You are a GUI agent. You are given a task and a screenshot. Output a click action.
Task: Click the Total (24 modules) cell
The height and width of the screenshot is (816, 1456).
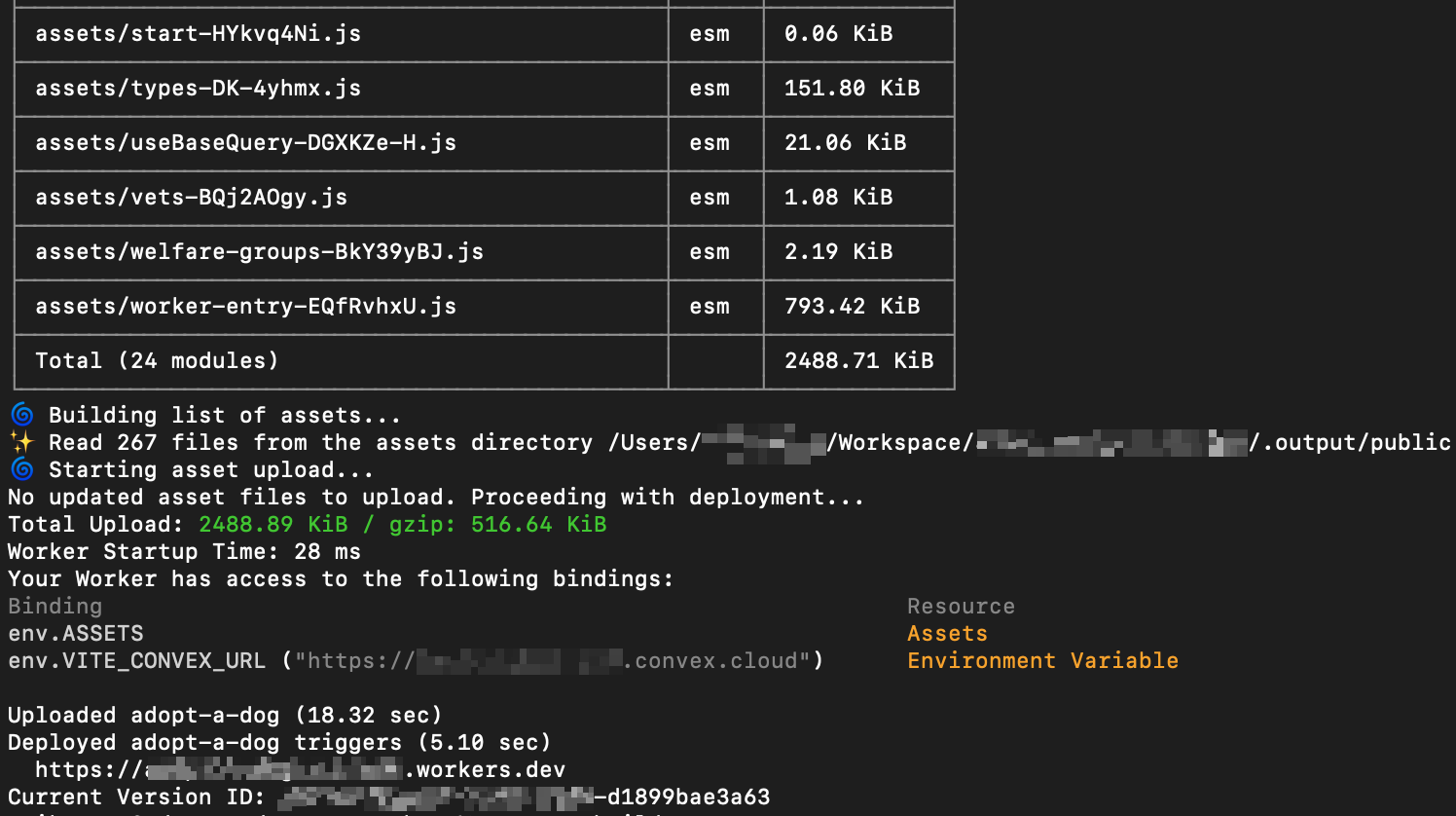click(157, 361)
